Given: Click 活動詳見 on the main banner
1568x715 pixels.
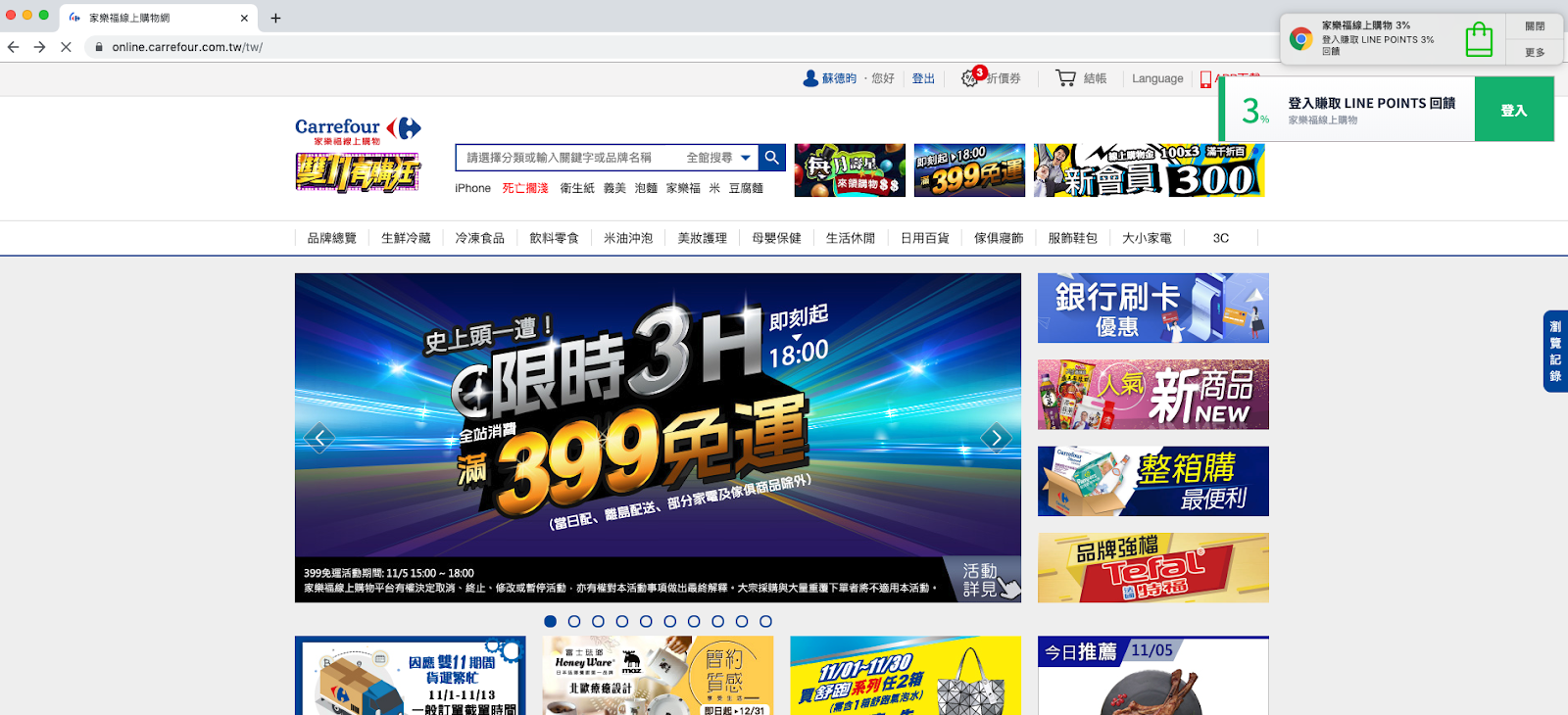Looking at the screenshot, I should click(982, 580).
